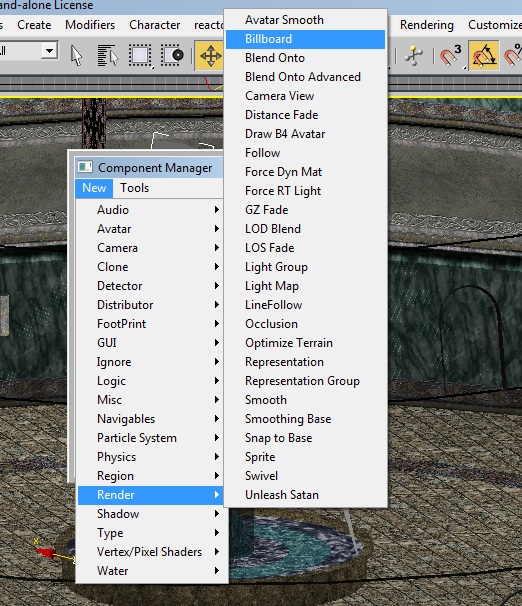Select Smoothing Base component
Viewport: 522px width, 606px height.
point(305,419)
